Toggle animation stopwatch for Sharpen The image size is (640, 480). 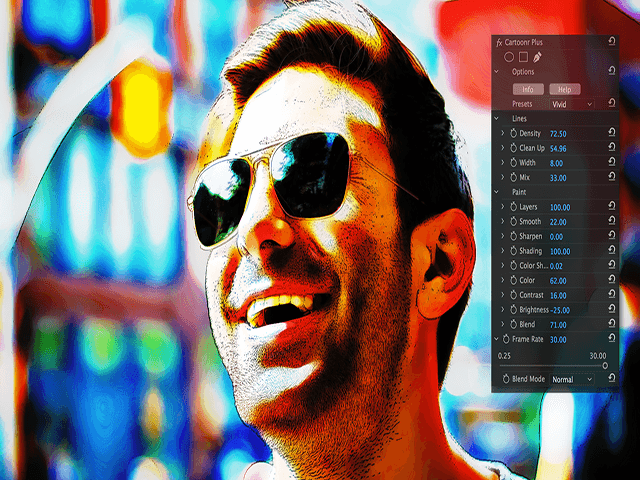(513, 236)
